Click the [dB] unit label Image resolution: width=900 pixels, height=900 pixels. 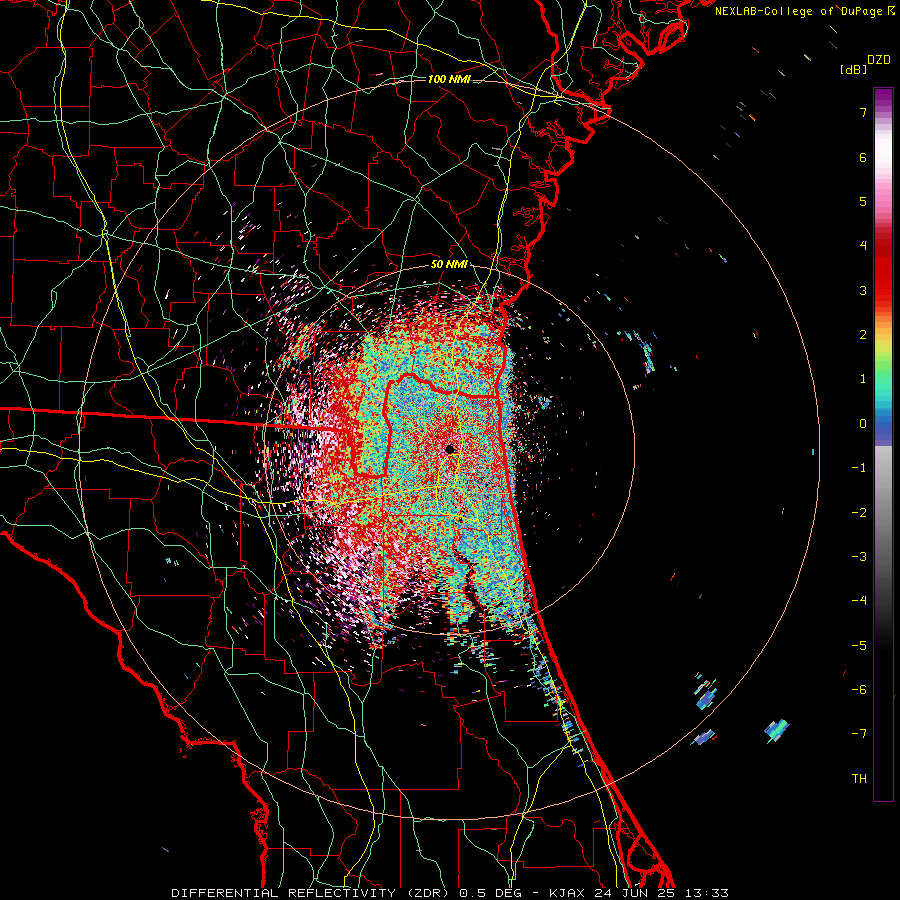tap(854, 69)
